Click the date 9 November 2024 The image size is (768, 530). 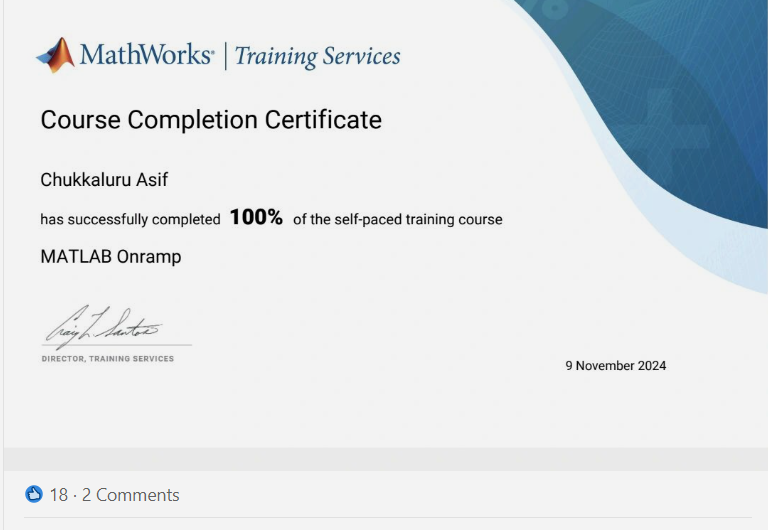pos(616,365)
